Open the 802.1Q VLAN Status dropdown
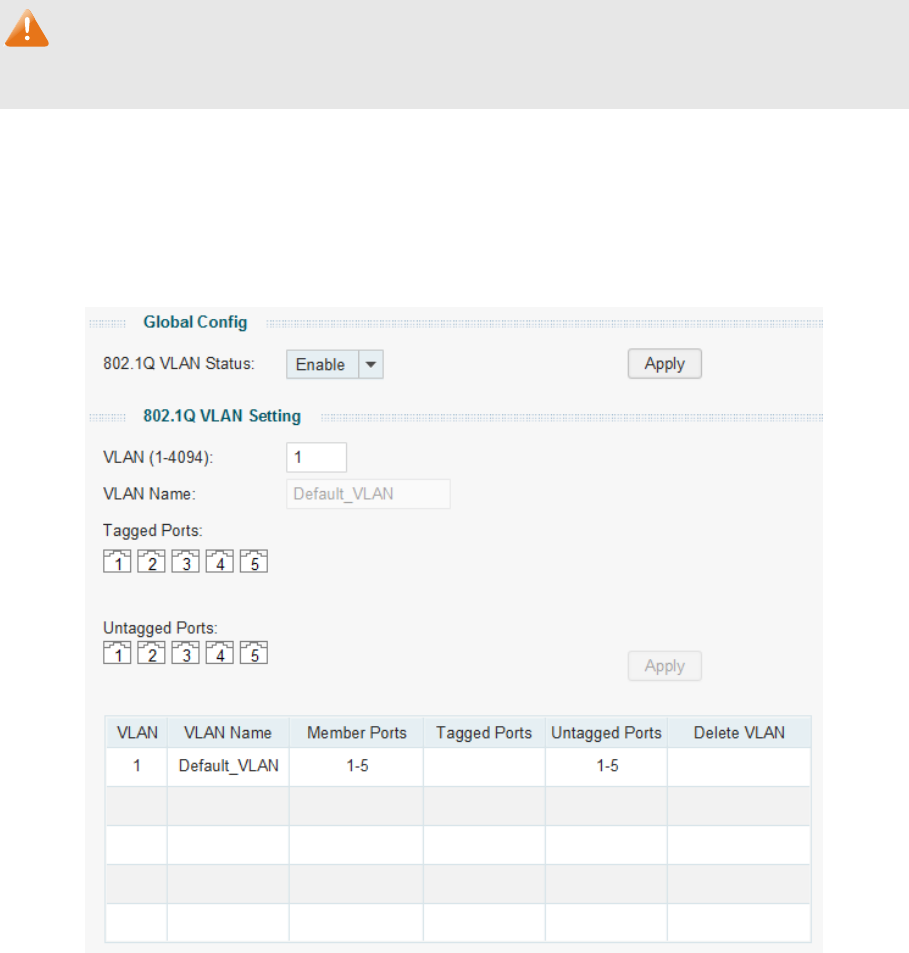The width and height of the screenshot is (909, 953). pyautogui.click(x=335, y=364)
